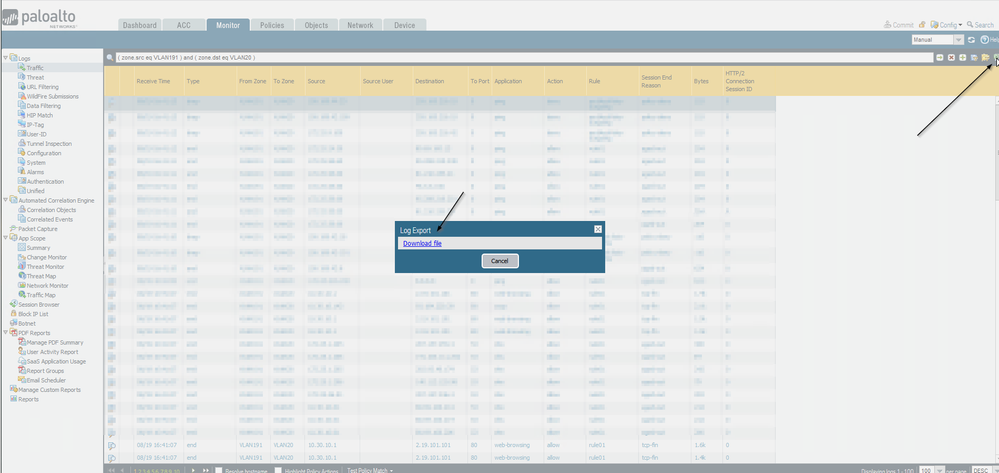Click the add filter plus icon
Image resolution: width=999 pixels, height=473 pixels.
tap(962, 58)
